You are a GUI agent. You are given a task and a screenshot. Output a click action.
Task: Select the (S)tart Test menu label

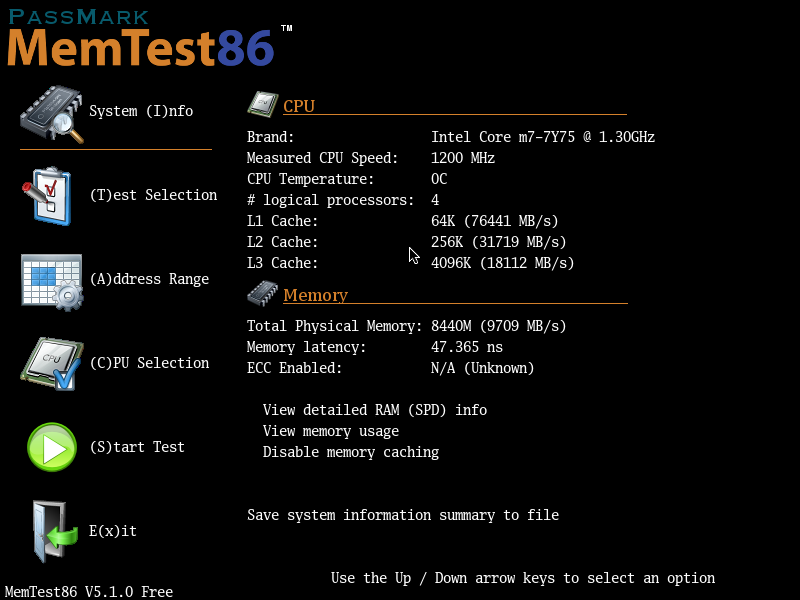click(137, 447)
